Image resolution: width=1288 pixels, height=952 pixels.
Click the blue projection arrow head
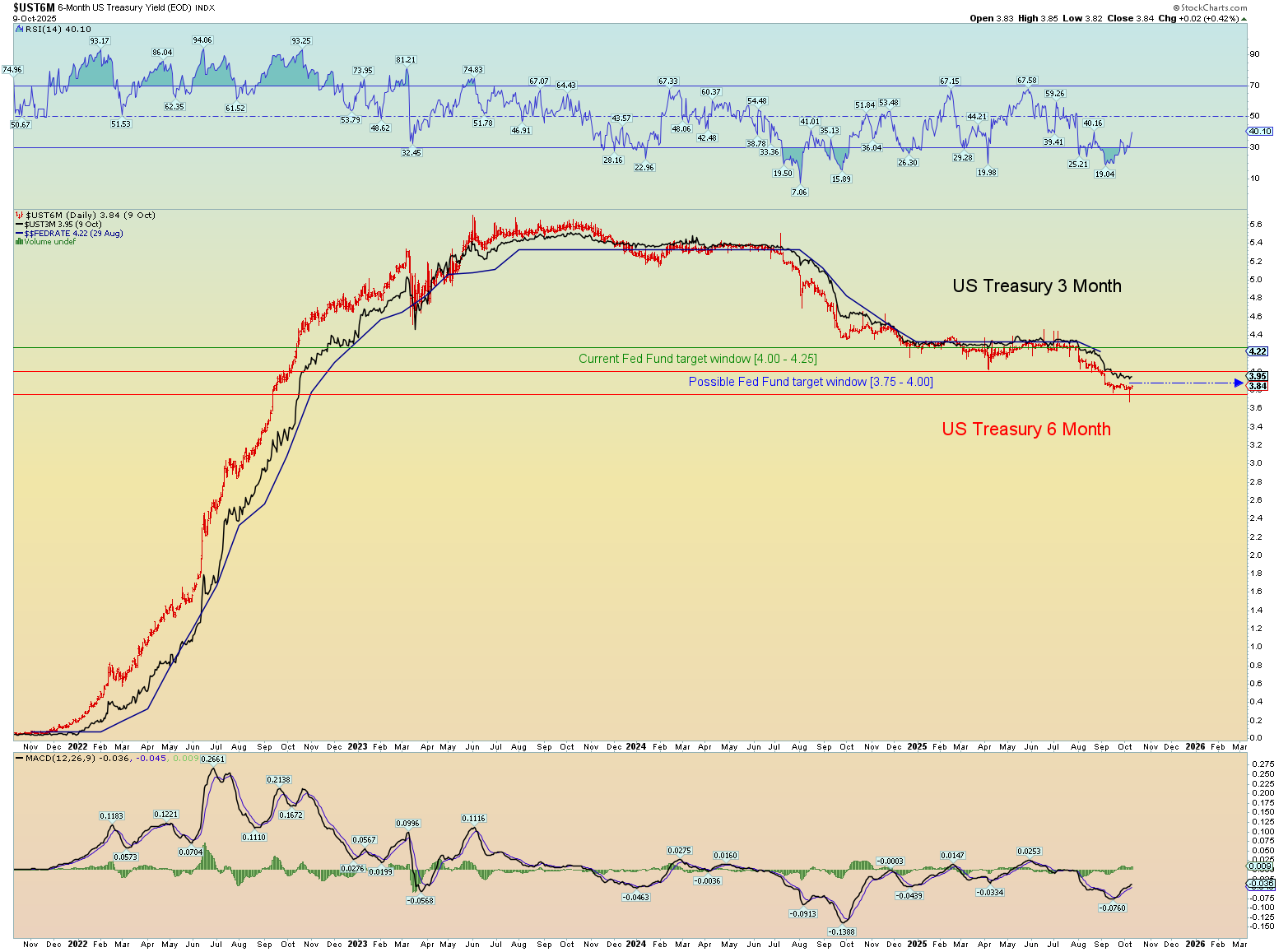pos(1239,383)
